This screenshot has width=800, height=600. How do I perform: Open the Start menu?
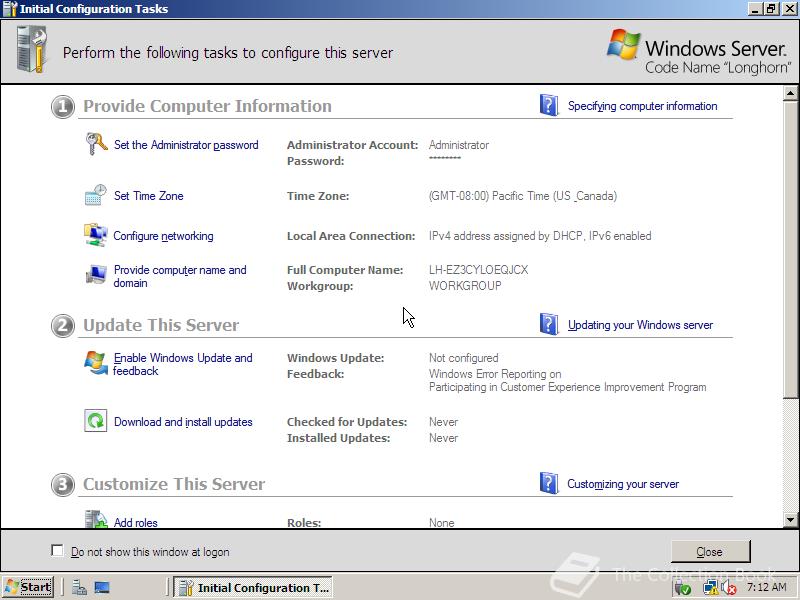[x=28, y=587]
